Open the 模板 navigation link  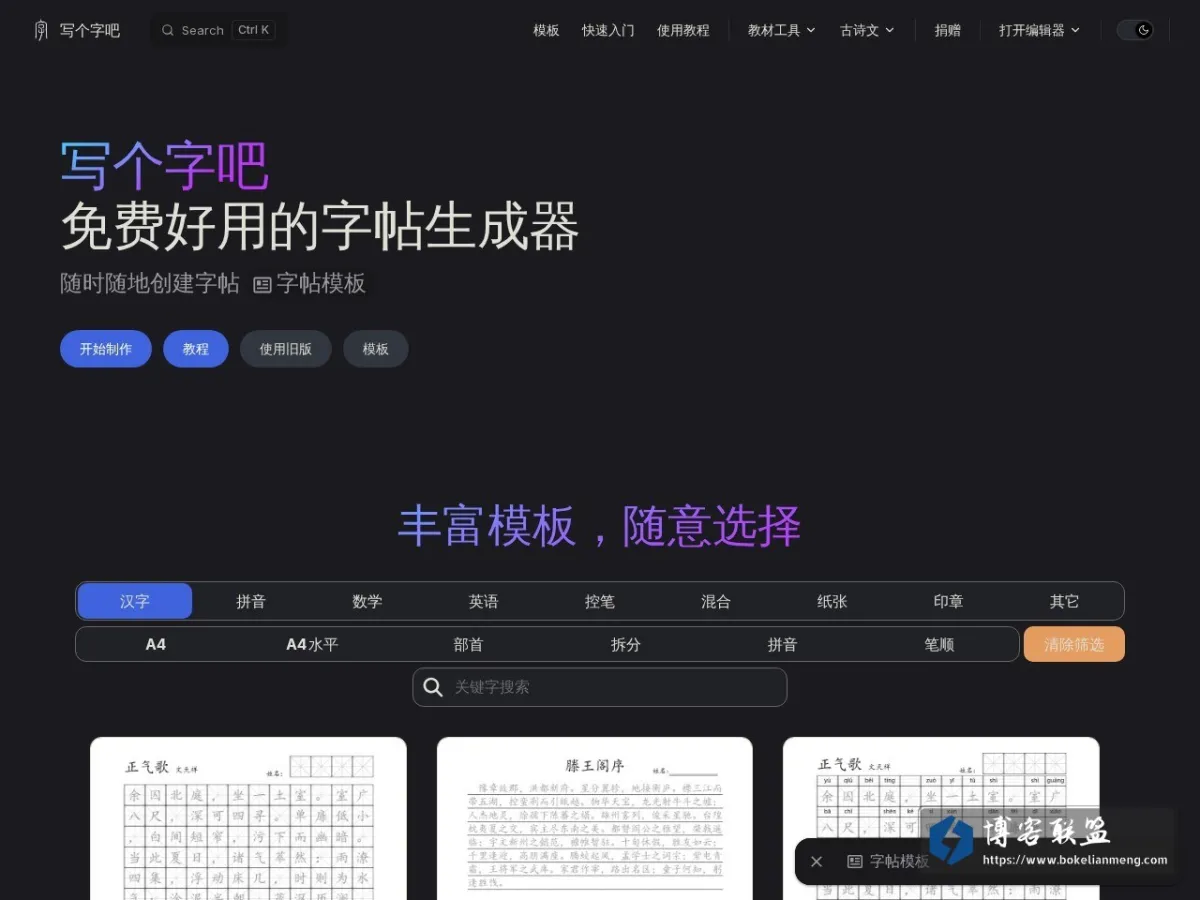coord(546,30)
